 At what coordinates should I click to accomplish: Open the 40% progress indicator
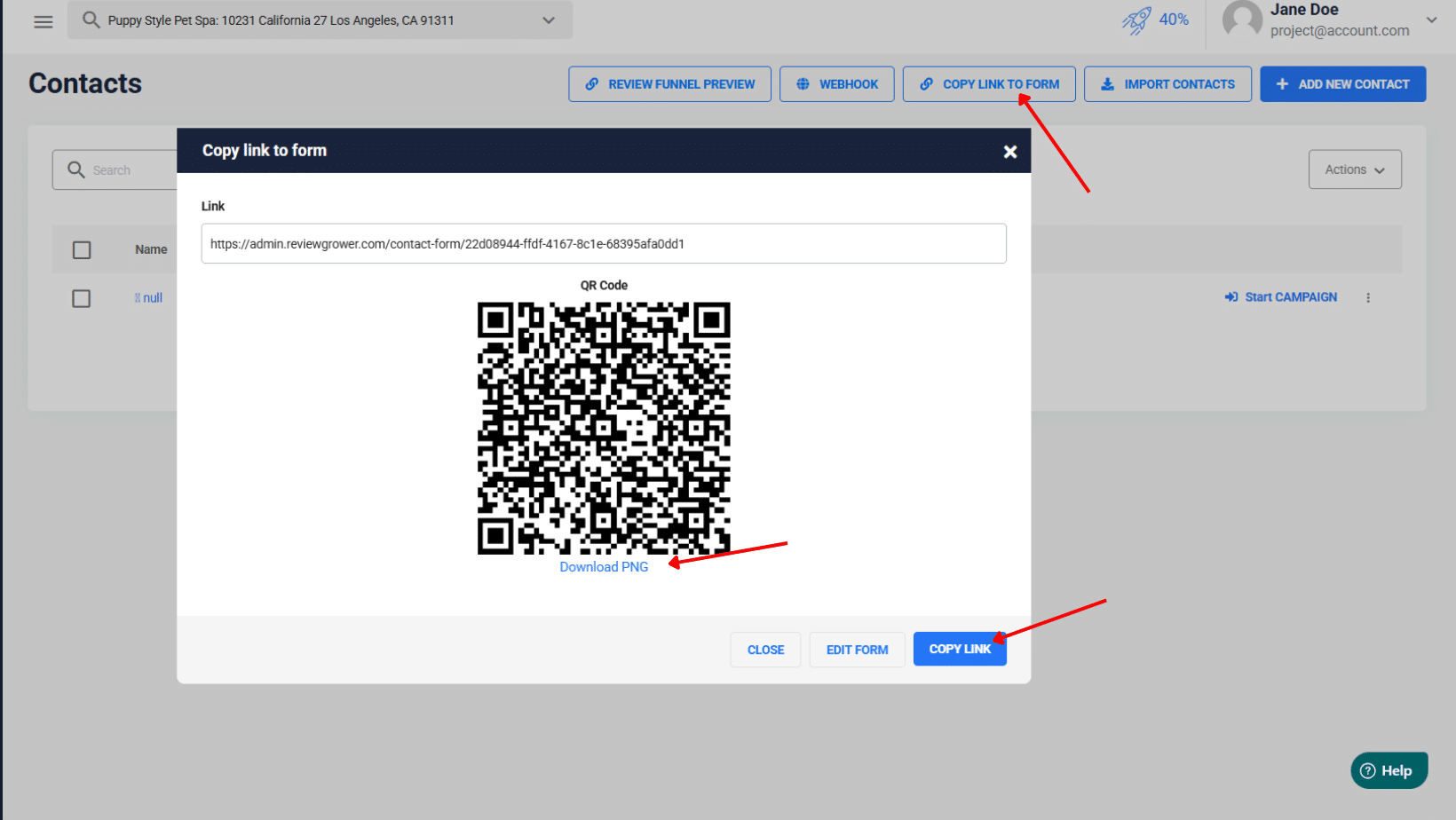1174,20
